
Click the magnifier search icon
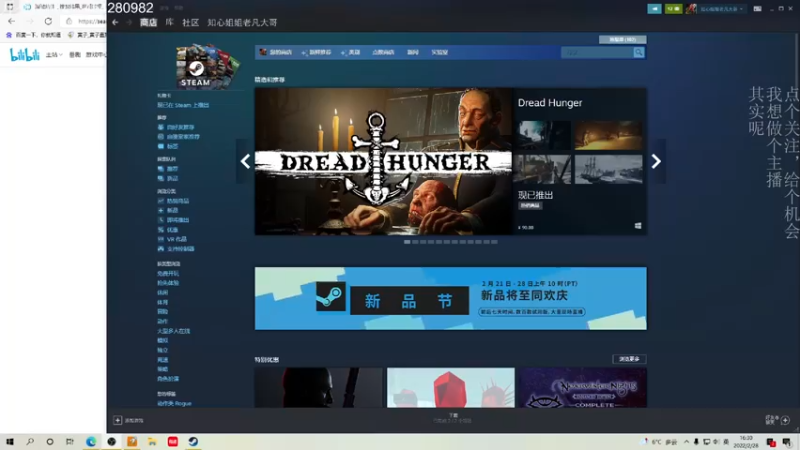coord(639,53)
